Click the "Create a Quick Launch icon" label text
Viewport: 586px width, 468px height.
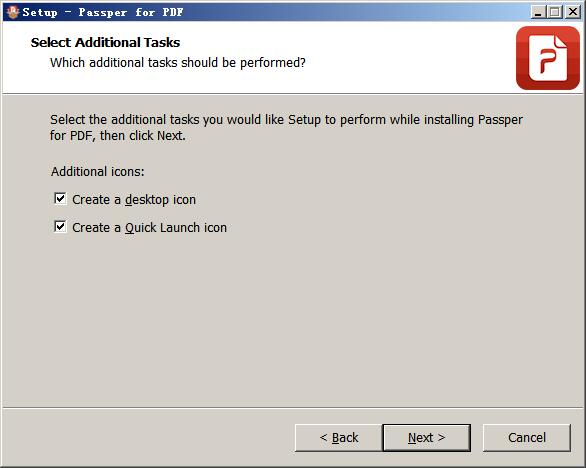click(149, 228)
